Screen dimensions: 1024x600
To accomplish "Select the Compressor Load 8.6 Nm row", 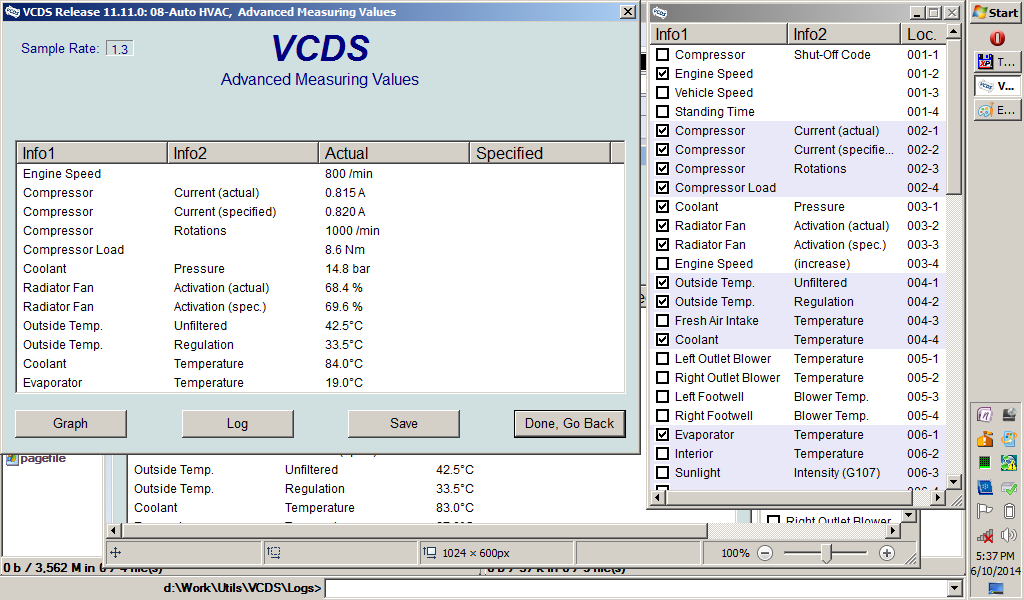I will [320, 249].
